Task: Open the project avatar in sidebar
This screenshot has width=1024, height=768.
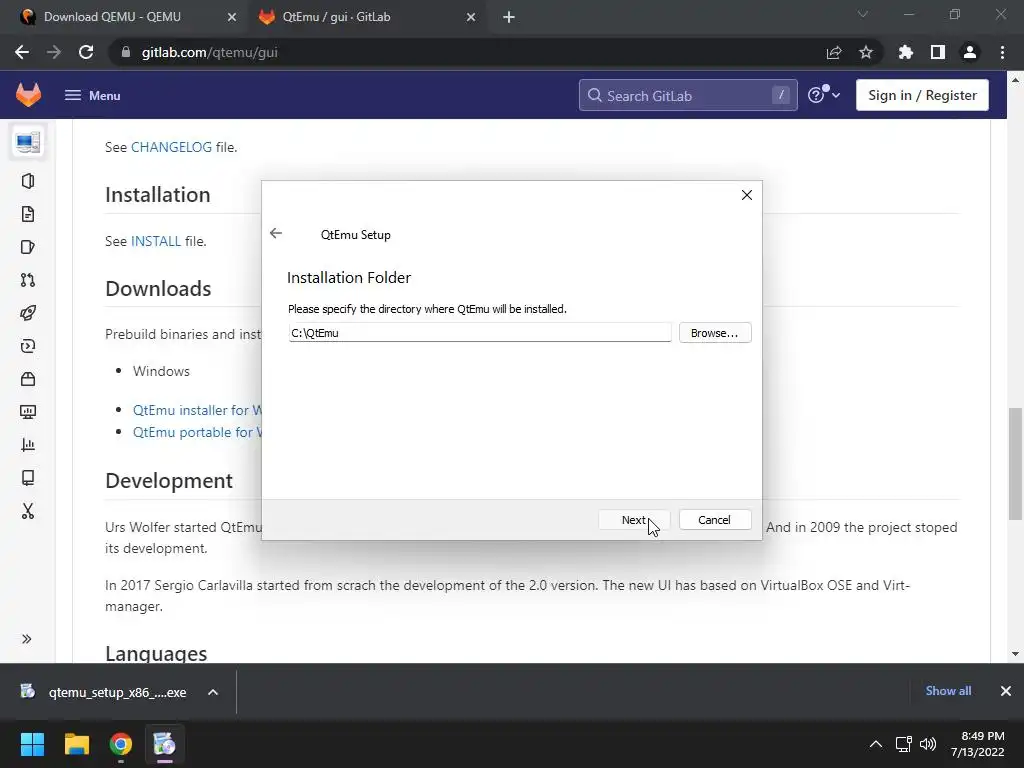Action: click(x=28, y=141)
